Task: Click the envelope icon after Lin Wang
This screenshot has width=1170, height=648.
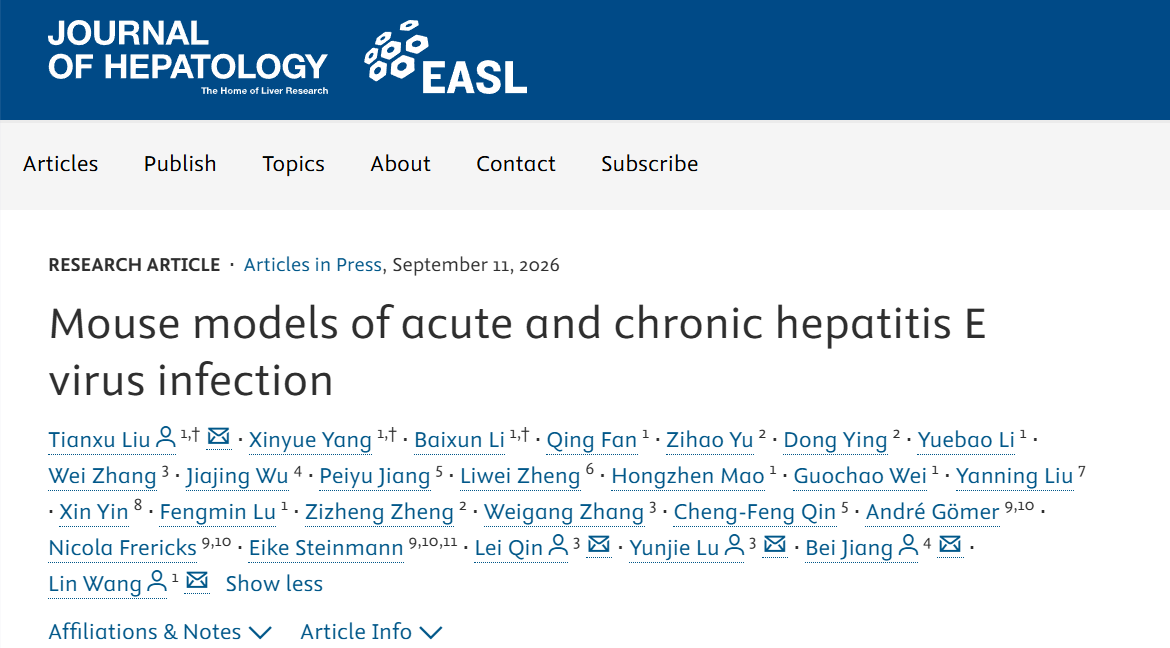Action: click(197, 580)
